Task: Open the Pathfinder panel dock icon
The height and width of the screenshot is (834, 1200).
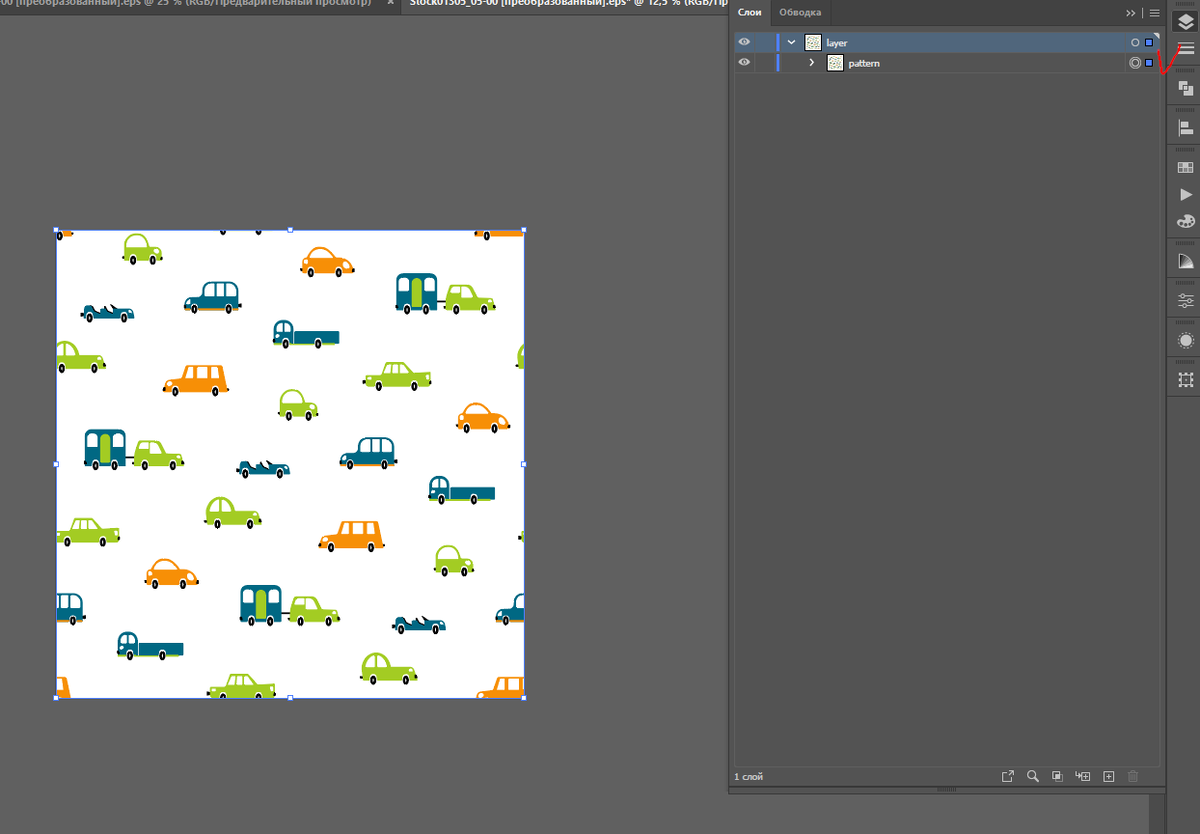Action: pos(1186,89)
